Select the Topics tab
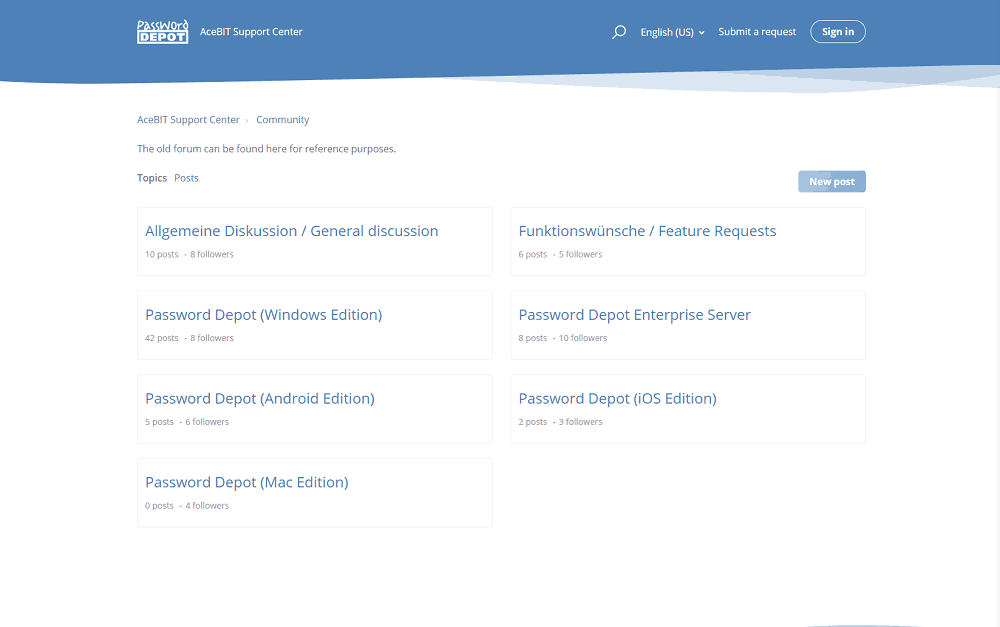 pyautogui.click(x=152, y=178)
